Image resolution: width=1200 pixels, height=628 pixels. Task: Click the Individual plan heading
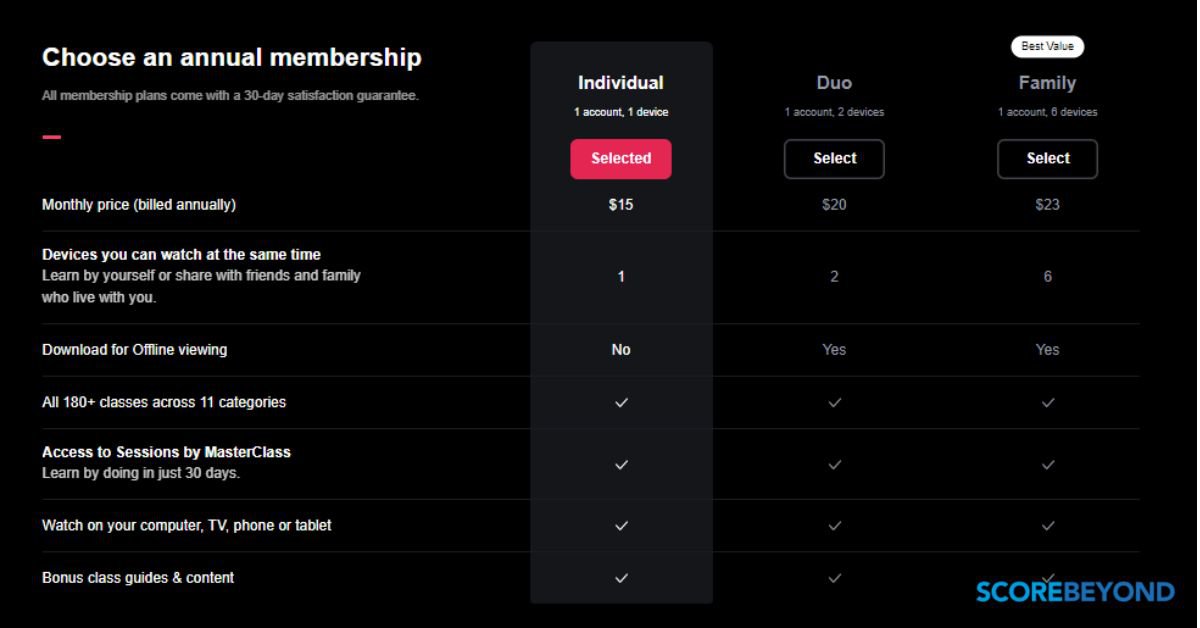621,83
